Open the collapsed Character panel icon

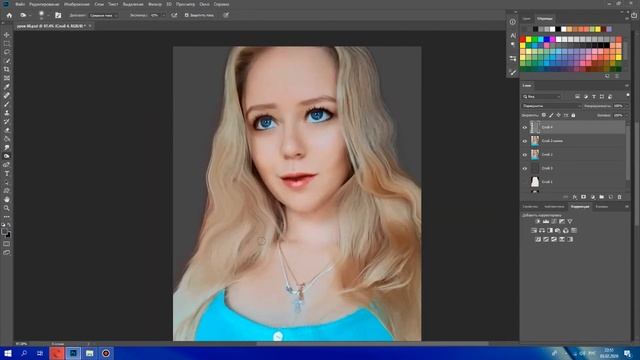click(x=513, y=36)
